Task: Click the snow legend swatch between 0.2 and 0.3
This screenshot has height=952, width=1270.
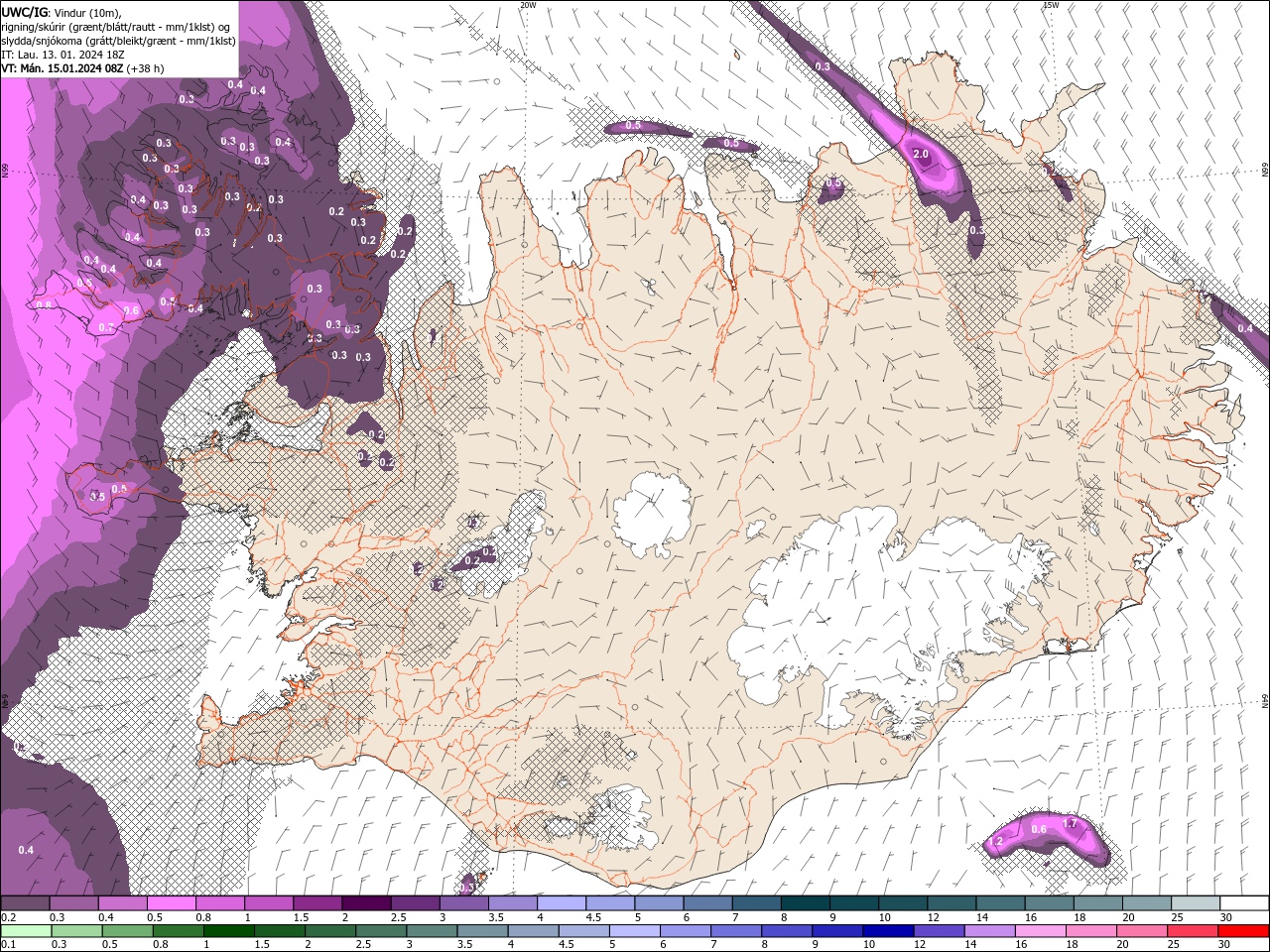Action: coord(25,903)
